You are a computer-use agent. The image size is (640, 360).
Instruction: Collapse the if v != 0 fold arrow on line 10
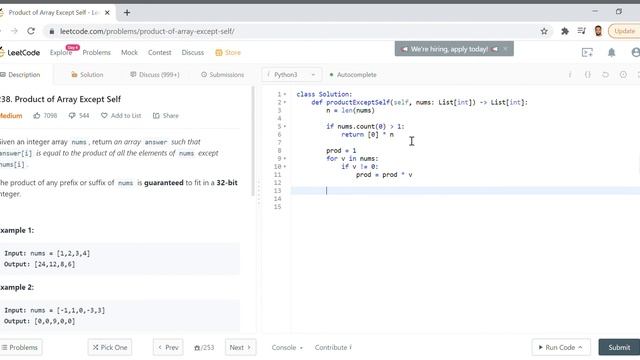click(x=285, y=167)
